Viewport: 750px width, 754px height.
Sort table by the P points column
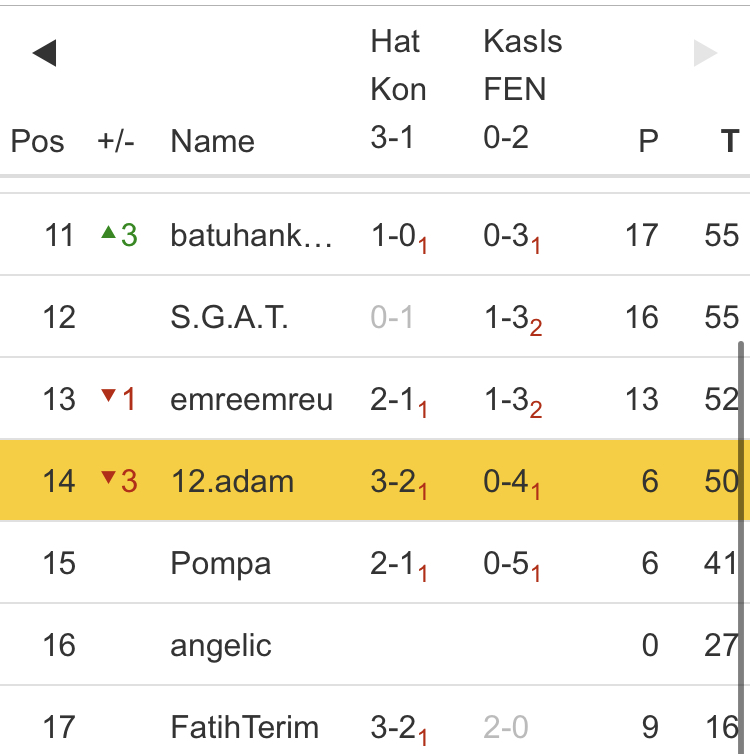(648, 141)
